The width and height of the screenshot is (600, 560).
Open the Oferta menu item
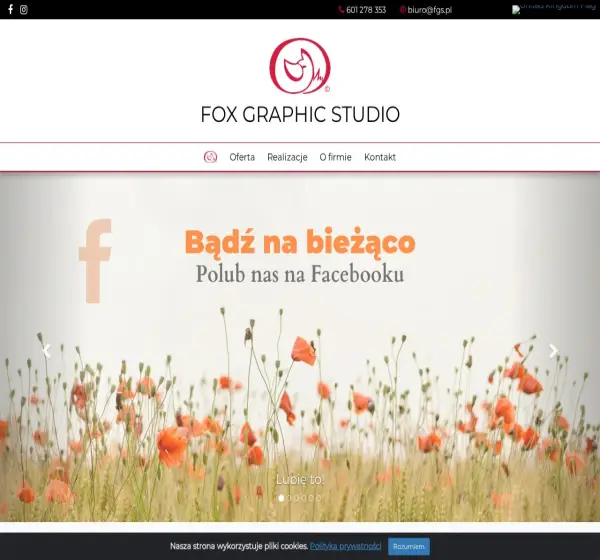click(242, 157)
